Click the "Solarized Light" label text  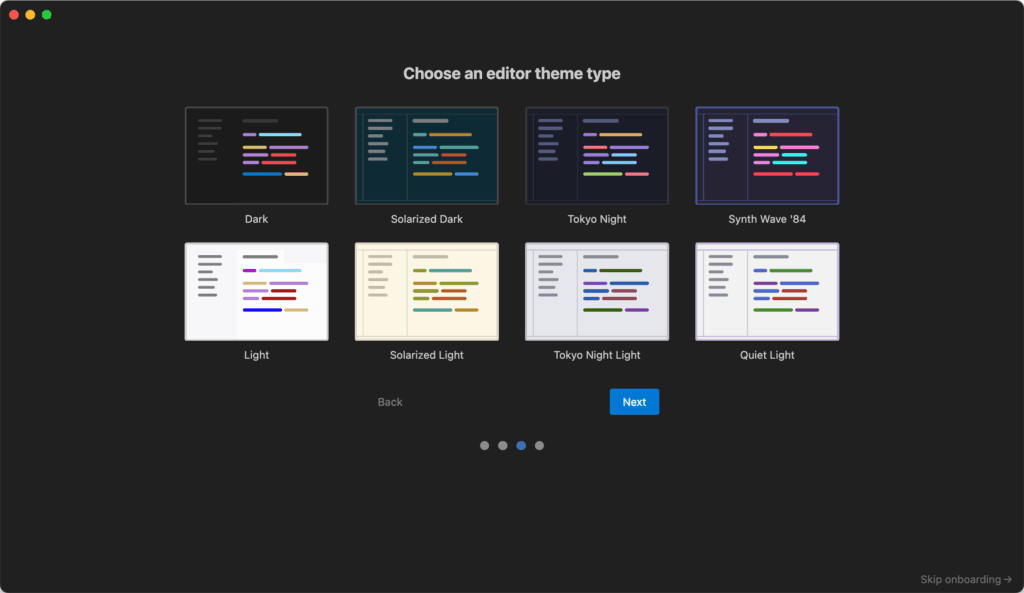pos(426,355)
